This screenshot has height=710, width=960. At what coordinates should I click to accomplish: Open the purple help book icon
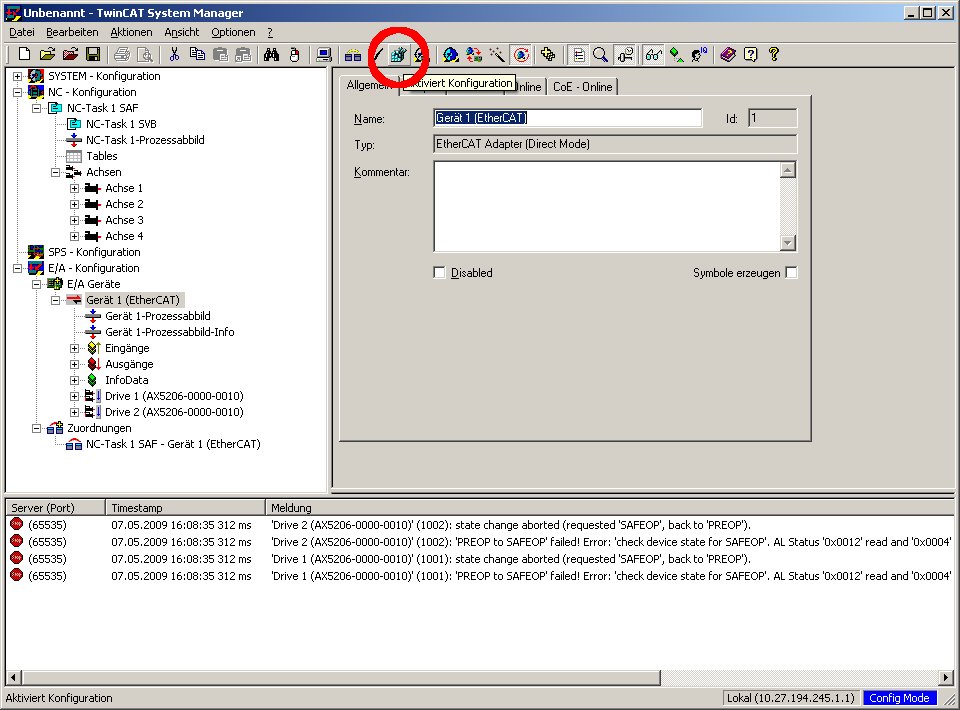pos(728,54)
